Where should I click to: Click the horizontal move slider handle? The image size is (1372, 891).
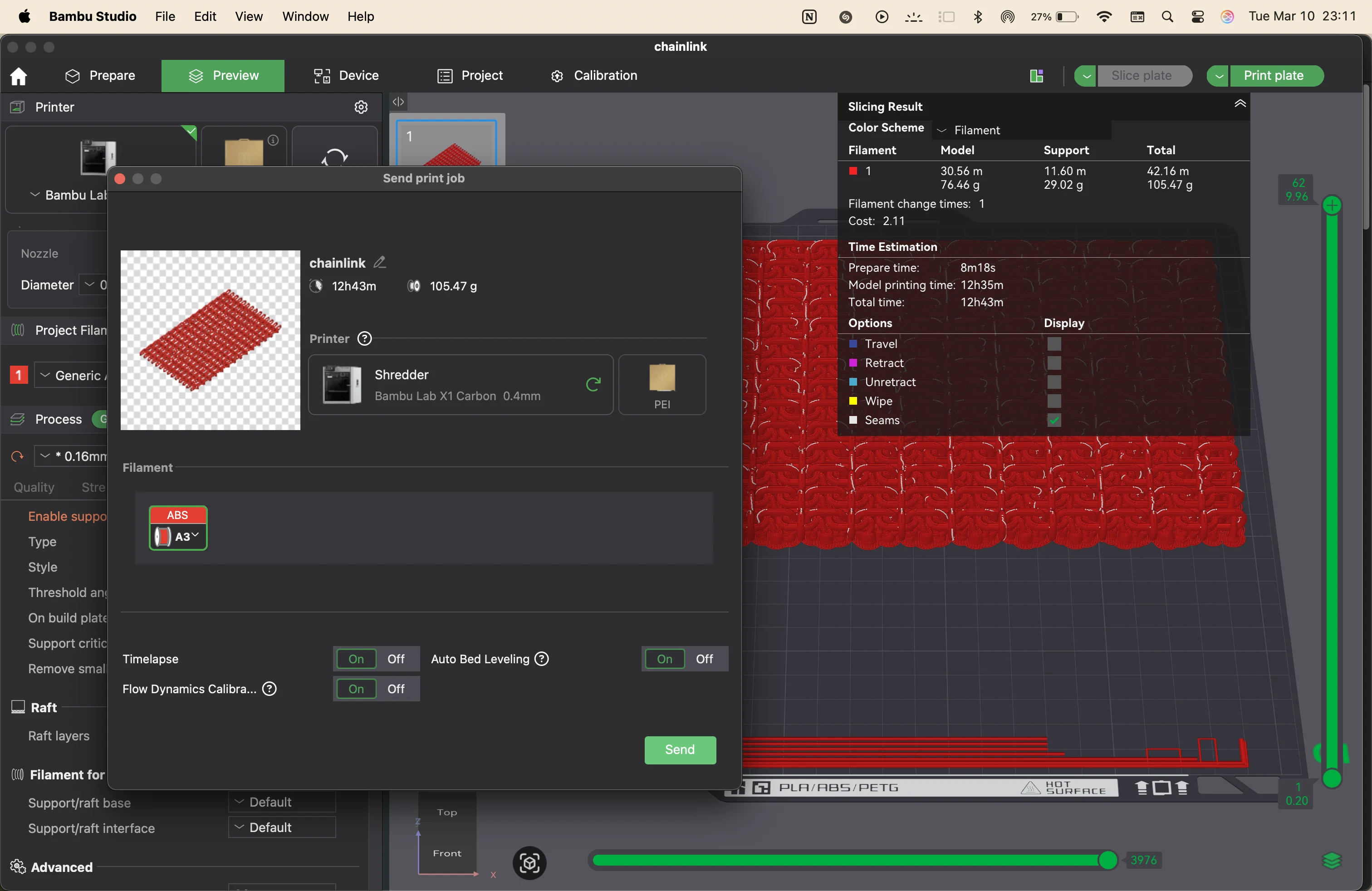(1107, 861)
